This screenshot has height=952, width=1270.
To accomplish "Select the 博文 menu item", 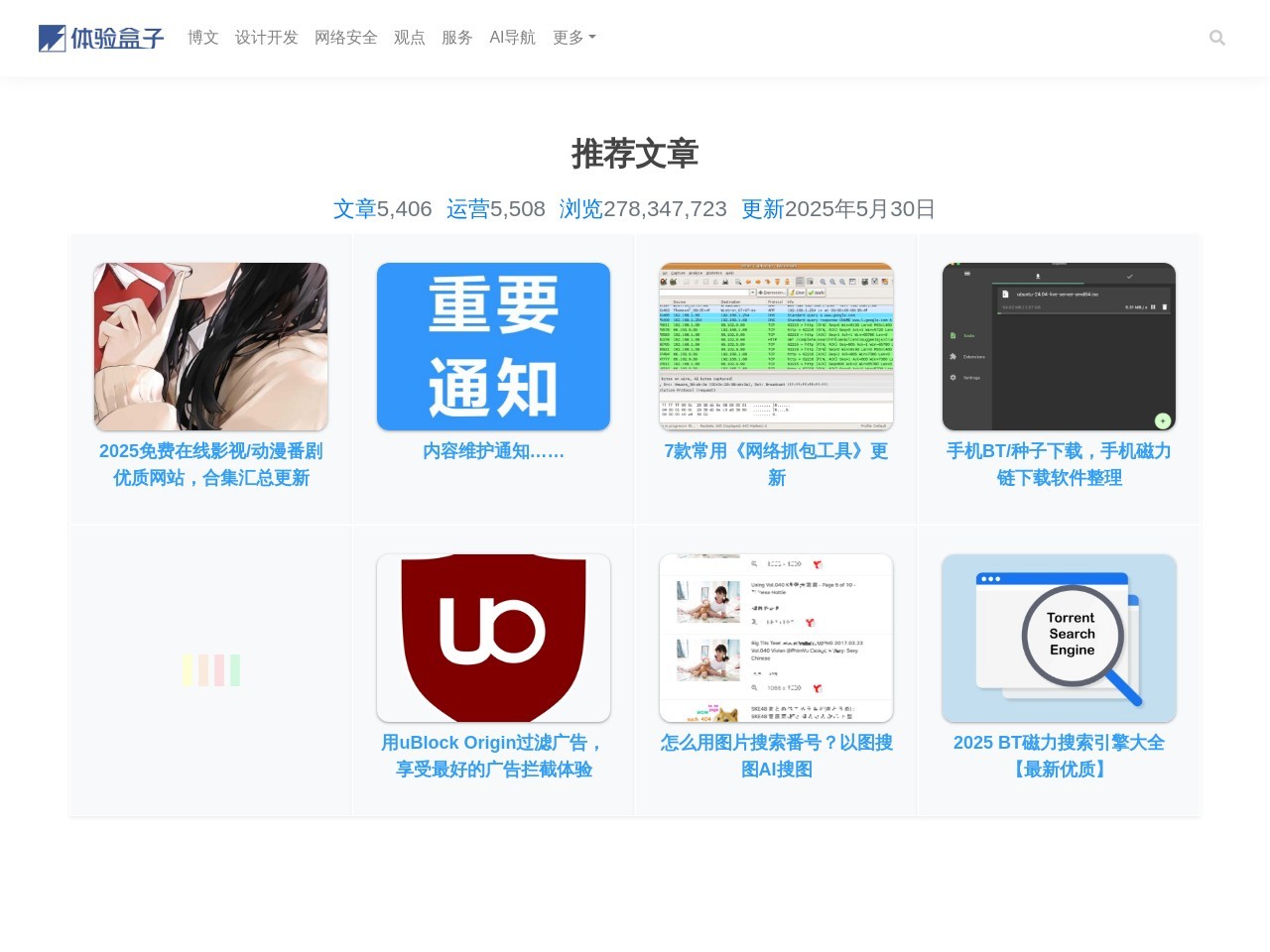I will pyautogui.click(x=202, y=38).
